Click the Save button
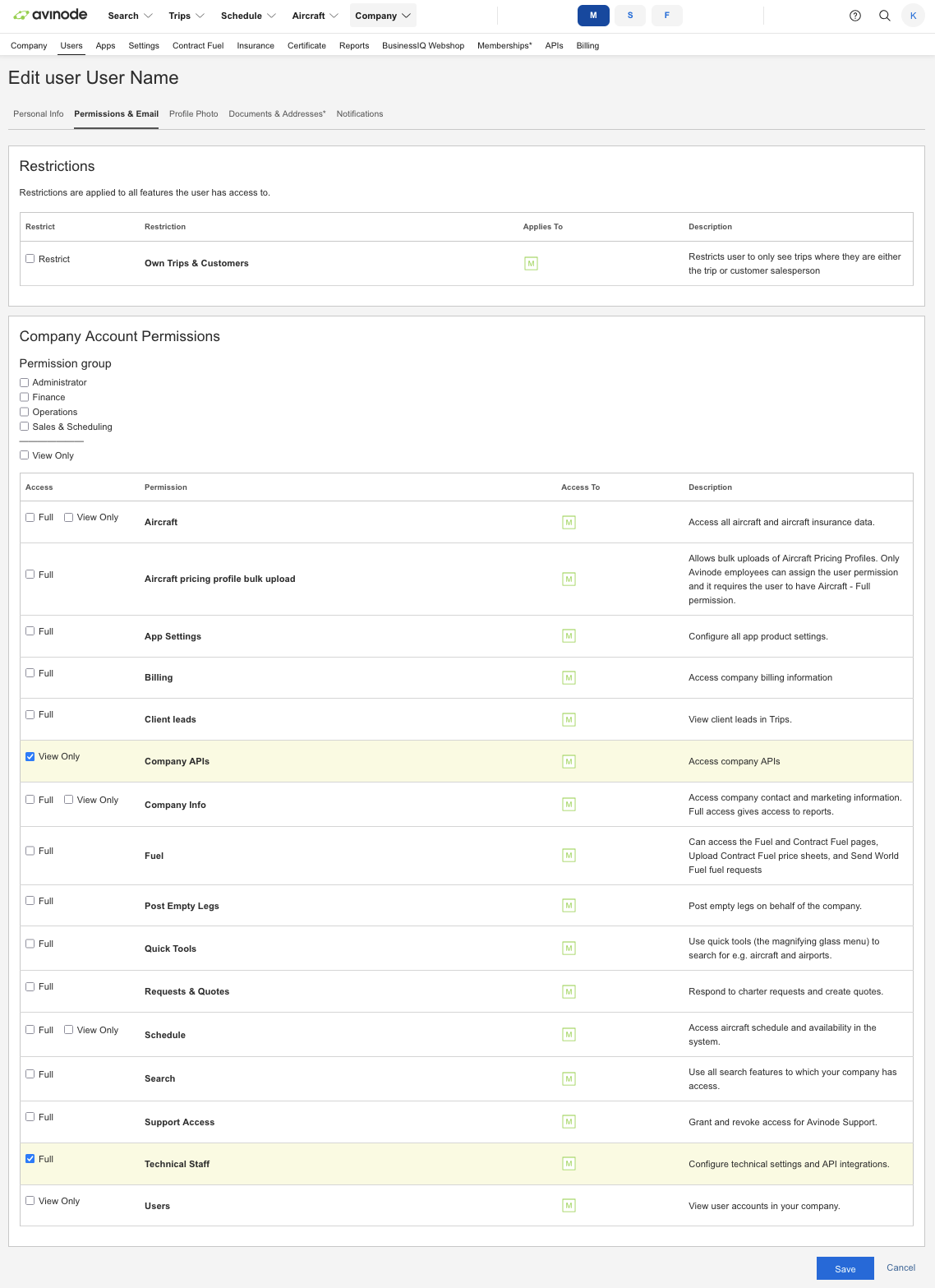 (x=845, y=1268)
